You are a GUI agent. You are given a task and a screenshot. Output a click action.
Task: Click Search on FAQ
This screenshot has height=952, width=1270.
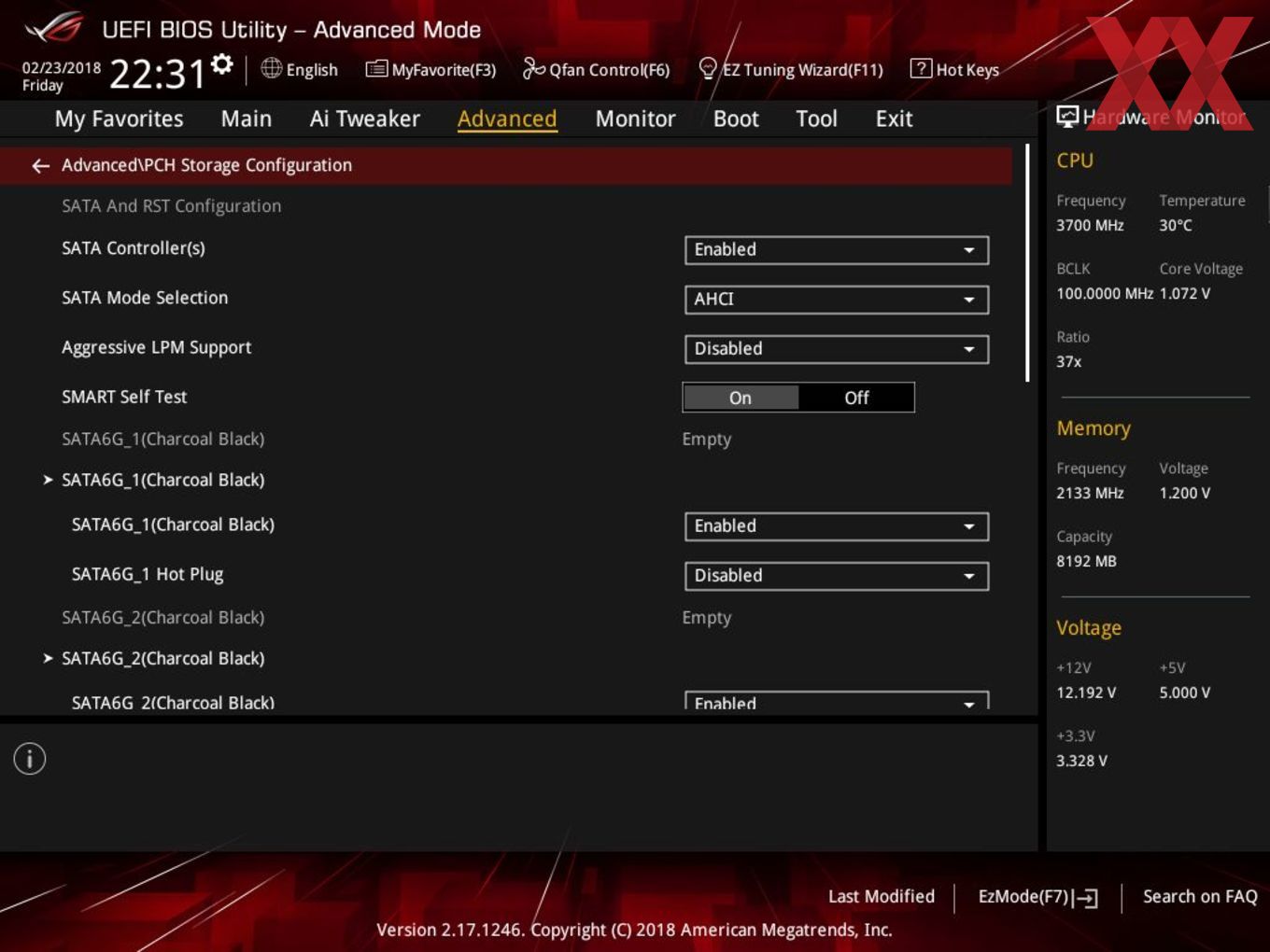point(1200,897)
